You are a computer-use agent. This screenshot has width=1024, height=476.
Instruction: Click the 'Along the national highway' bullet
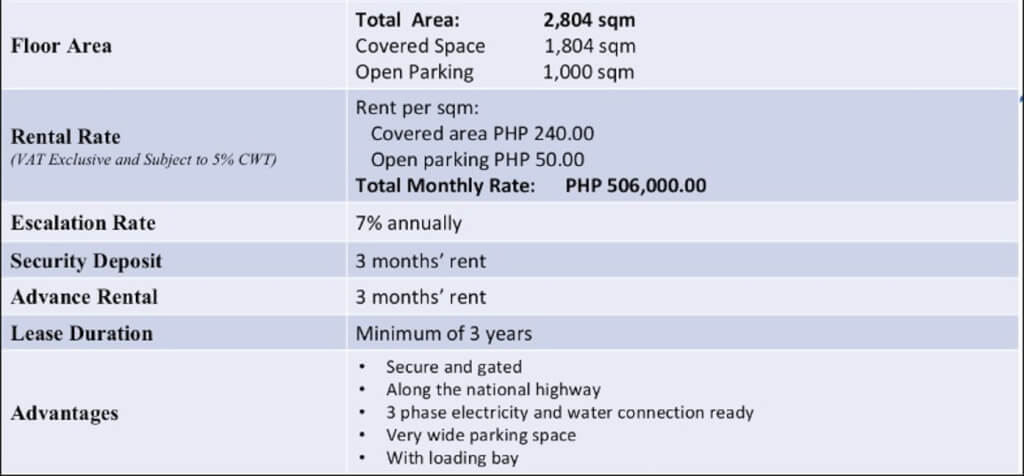click(493, 390)
